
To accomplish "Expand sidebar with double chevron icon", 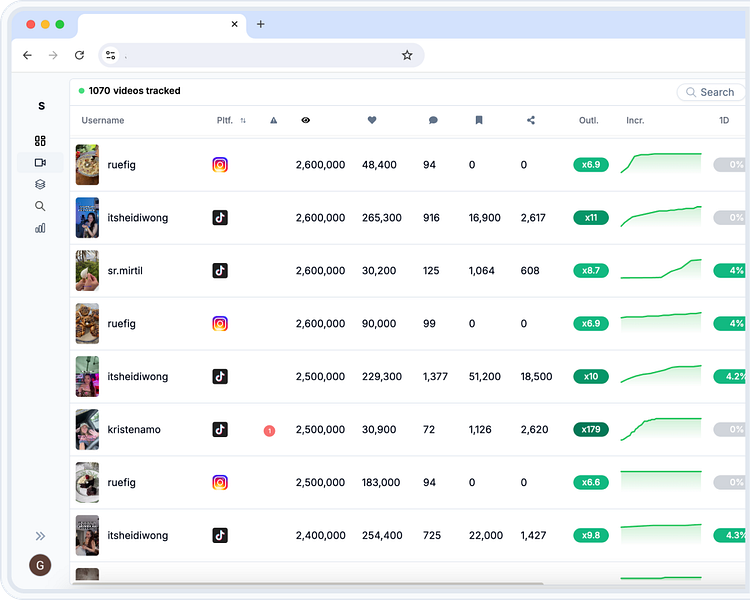I will [40, 536].
